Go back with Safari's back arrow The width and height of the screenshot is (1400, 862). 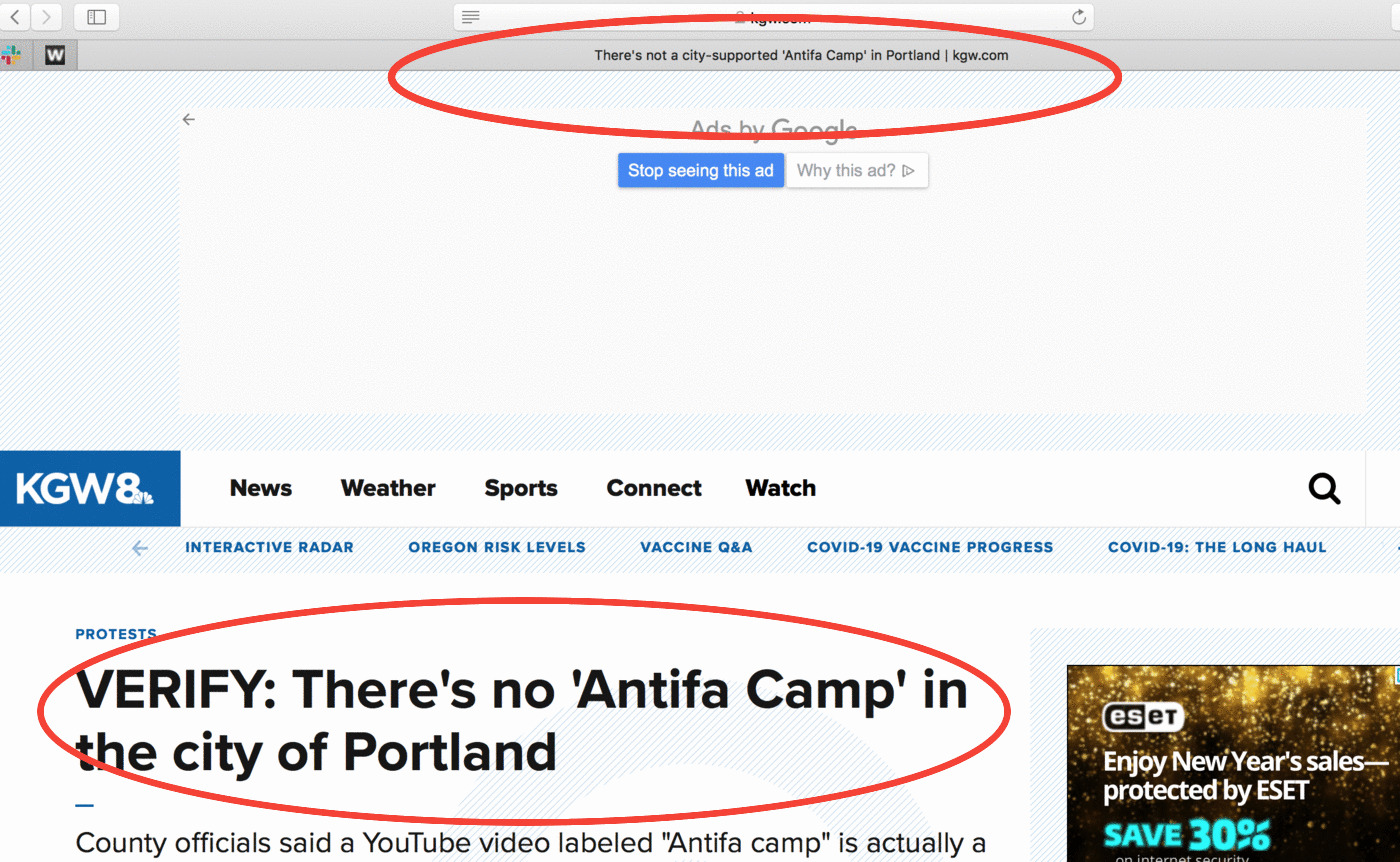pyautogui.click(x=17, y=16)
